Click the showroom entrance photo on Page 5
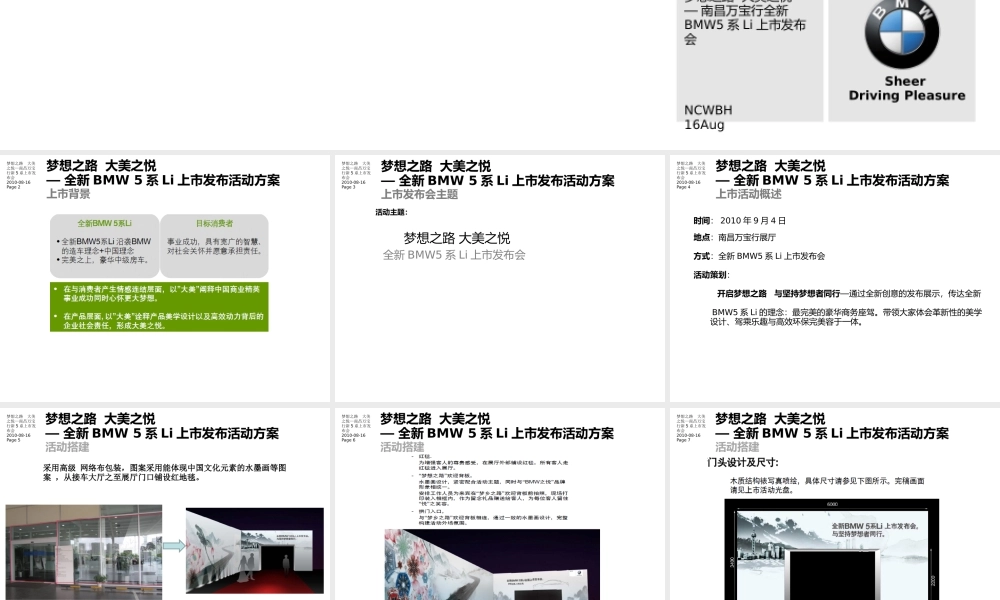Viewport: 1000px width, 600px height. (84, 552)
